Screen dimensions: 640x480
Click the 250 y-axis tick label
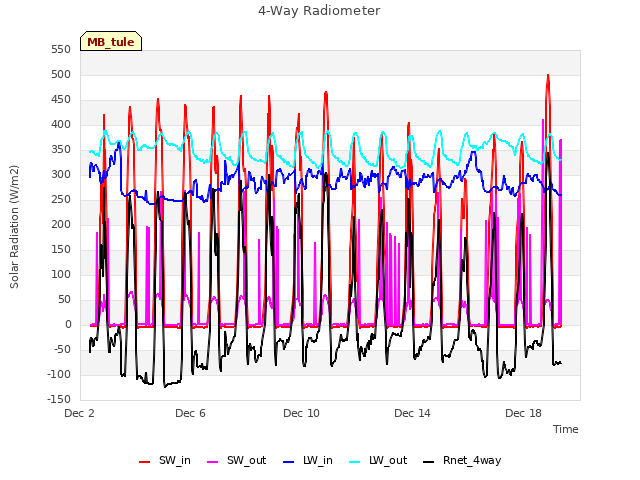[61, 200]
